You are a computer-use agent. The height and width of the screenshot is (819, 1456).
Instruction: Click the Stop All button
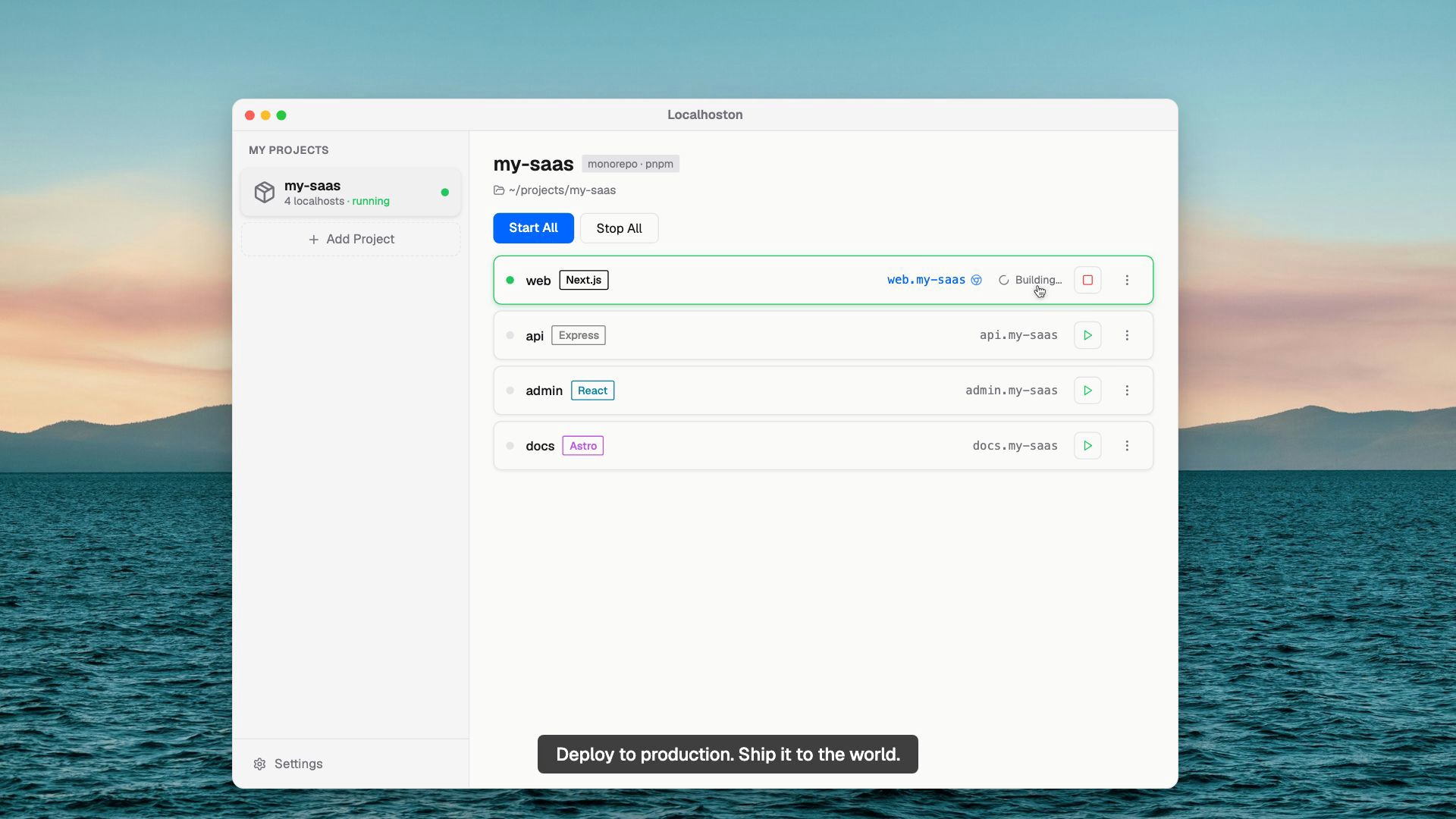(619, 228)
